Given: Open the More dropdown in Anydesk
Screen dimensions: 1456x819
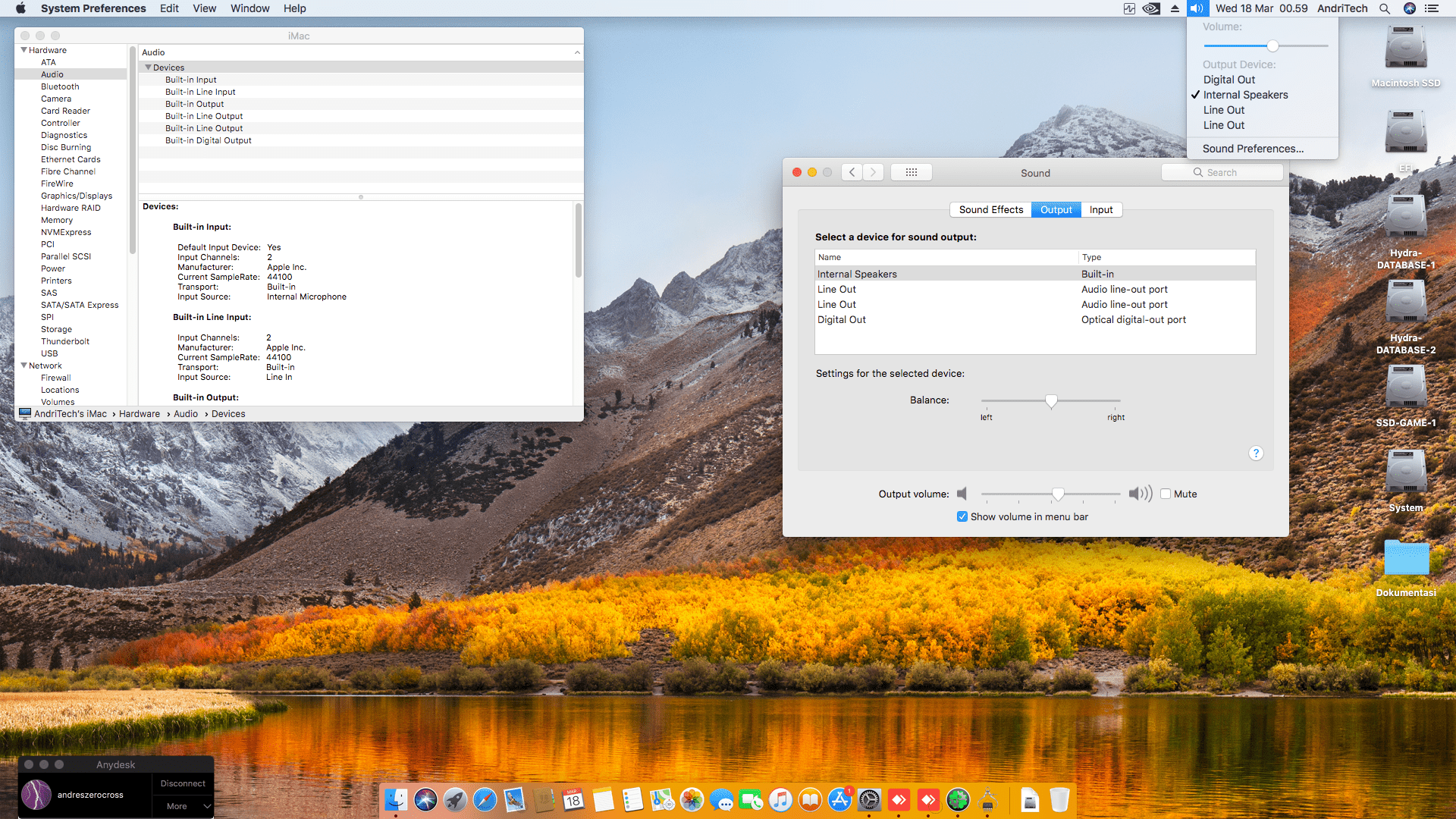Looking at the screenshot, I should [x=183, y=806].
